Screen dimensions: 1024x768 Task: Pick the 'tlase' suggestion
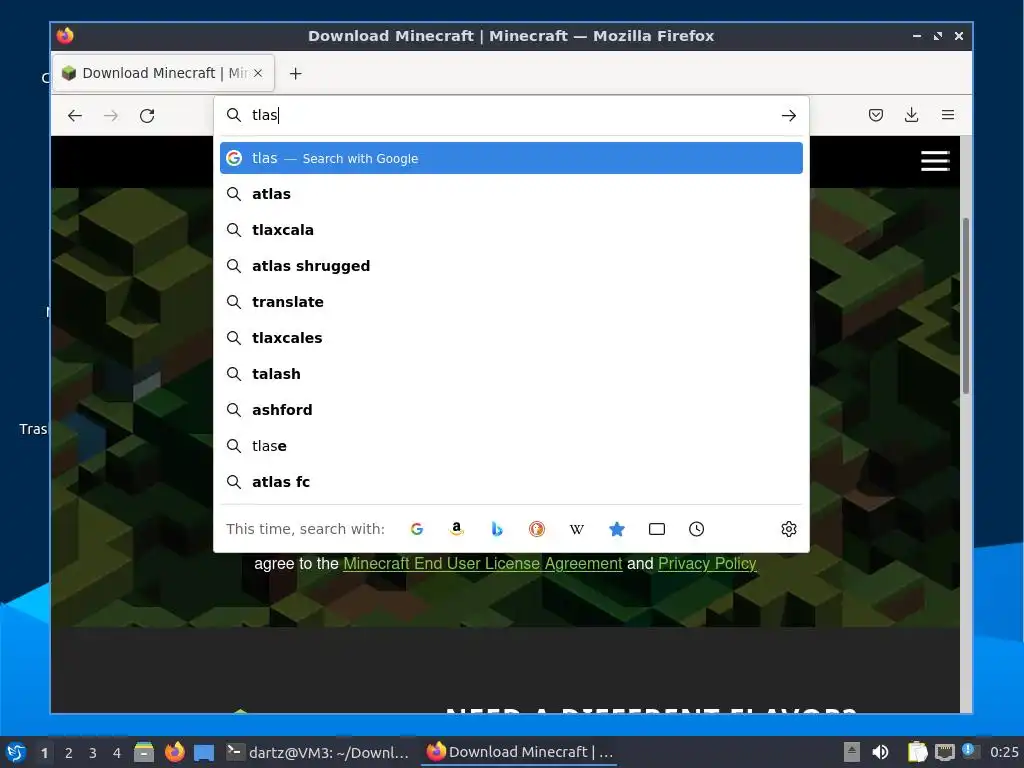[511, 445]
